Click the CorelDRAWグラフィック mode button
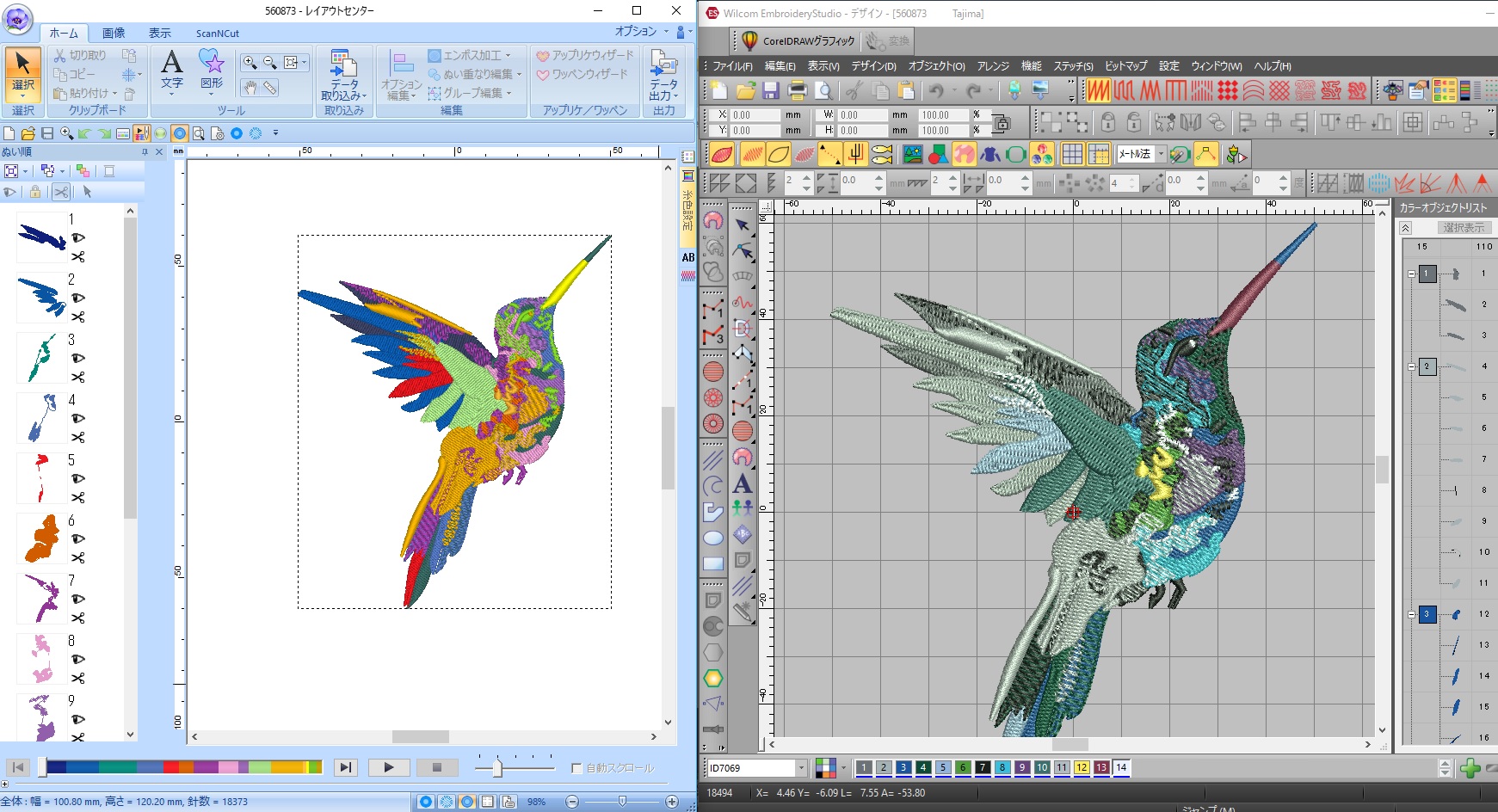Screen dimensions: 1498x812 (x=799, y=40)
